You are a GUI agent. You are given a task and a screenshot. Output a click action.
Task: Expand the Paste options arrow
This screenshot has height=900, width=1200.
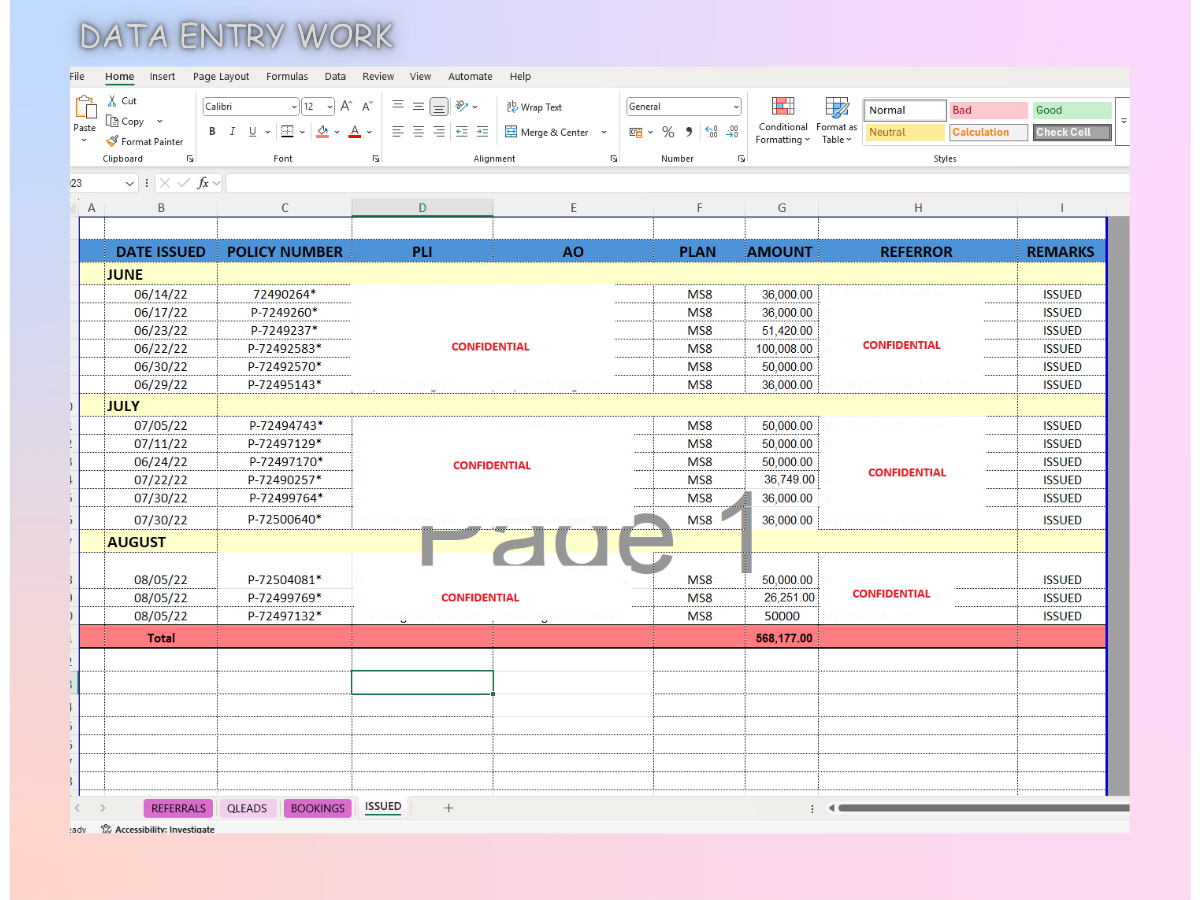click(x=85, y=140)
